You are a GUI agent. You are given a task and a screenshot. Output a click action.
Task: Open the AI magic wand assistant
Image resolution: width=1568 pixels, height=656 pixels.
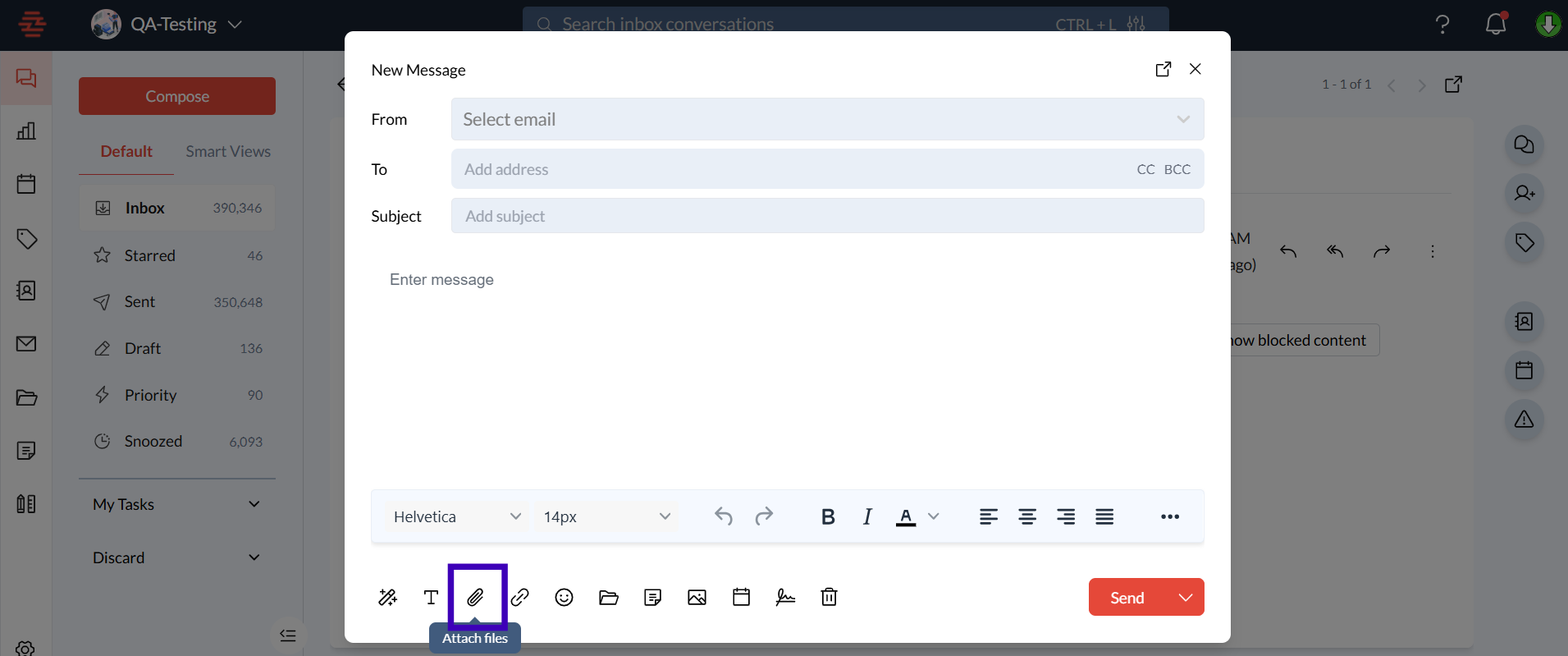(387, 597)
